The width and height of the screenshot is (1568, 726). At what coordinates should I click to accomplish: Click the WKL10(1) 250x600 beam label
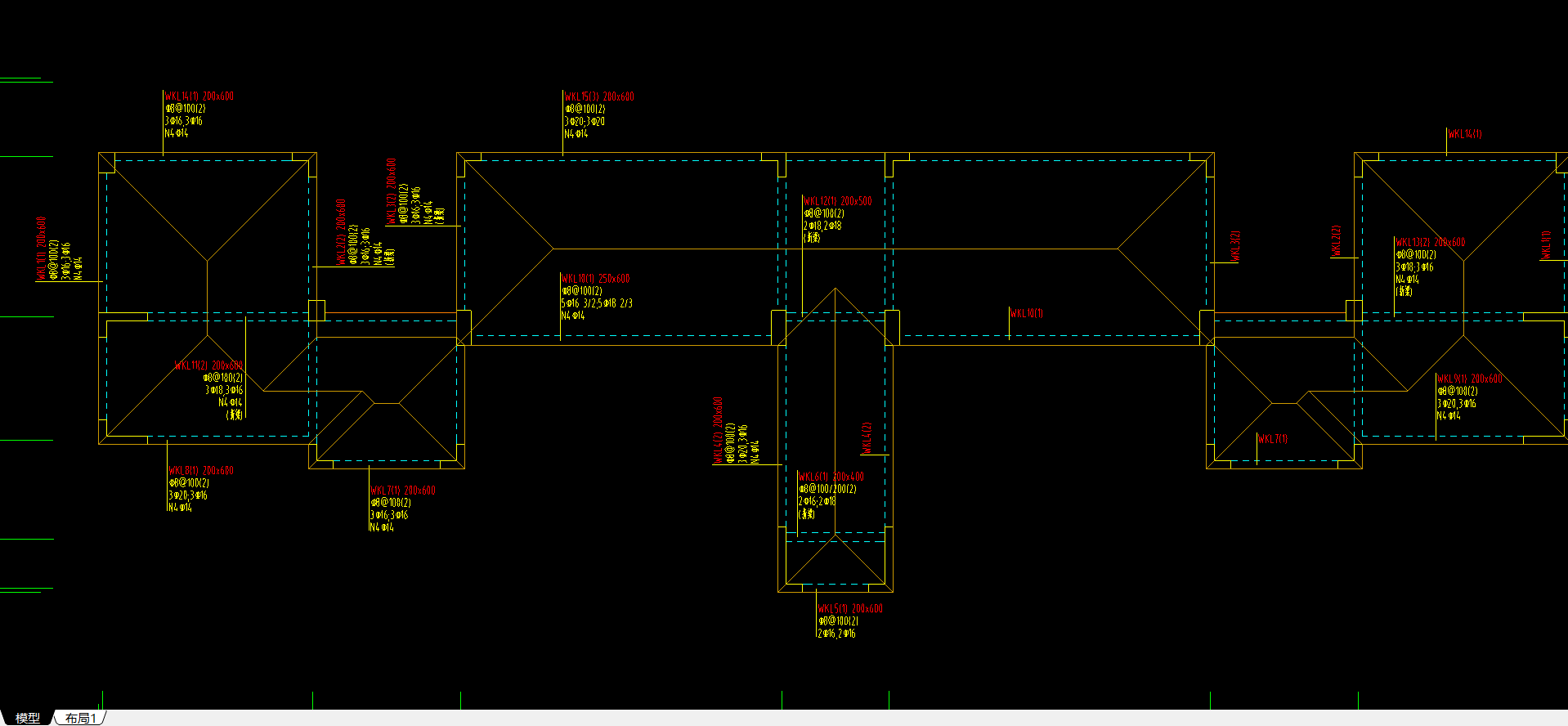[x=595, y=279]
